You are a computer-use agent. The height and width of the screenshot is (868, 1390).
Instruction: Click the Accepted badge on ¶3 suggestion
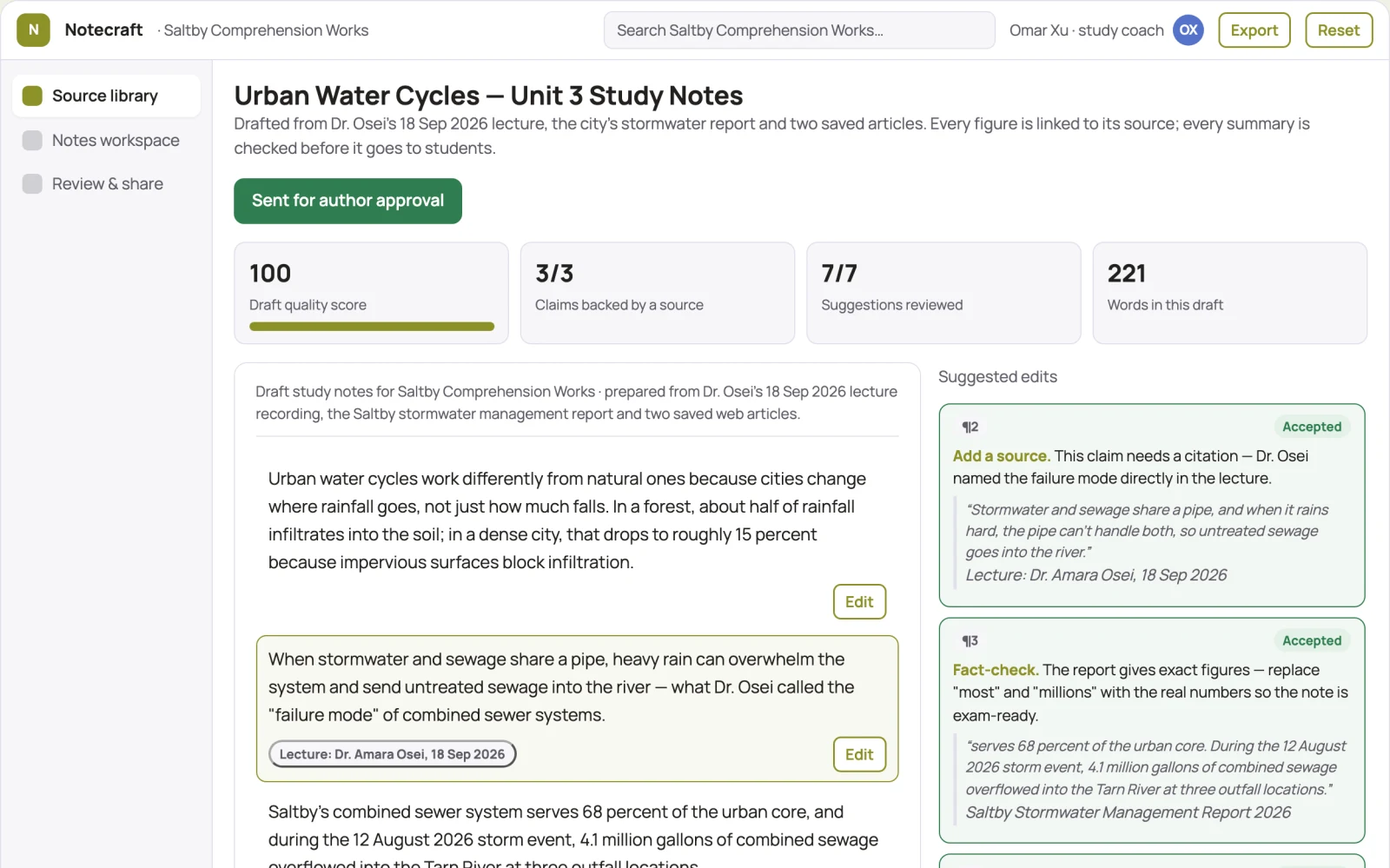point(1312,640)
